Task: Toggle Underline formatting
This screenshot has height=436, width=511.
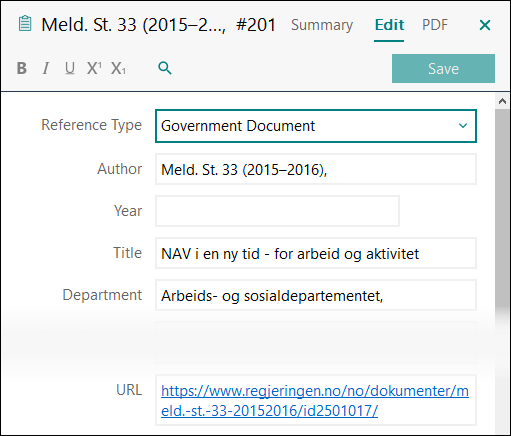Action: [70, 68]
